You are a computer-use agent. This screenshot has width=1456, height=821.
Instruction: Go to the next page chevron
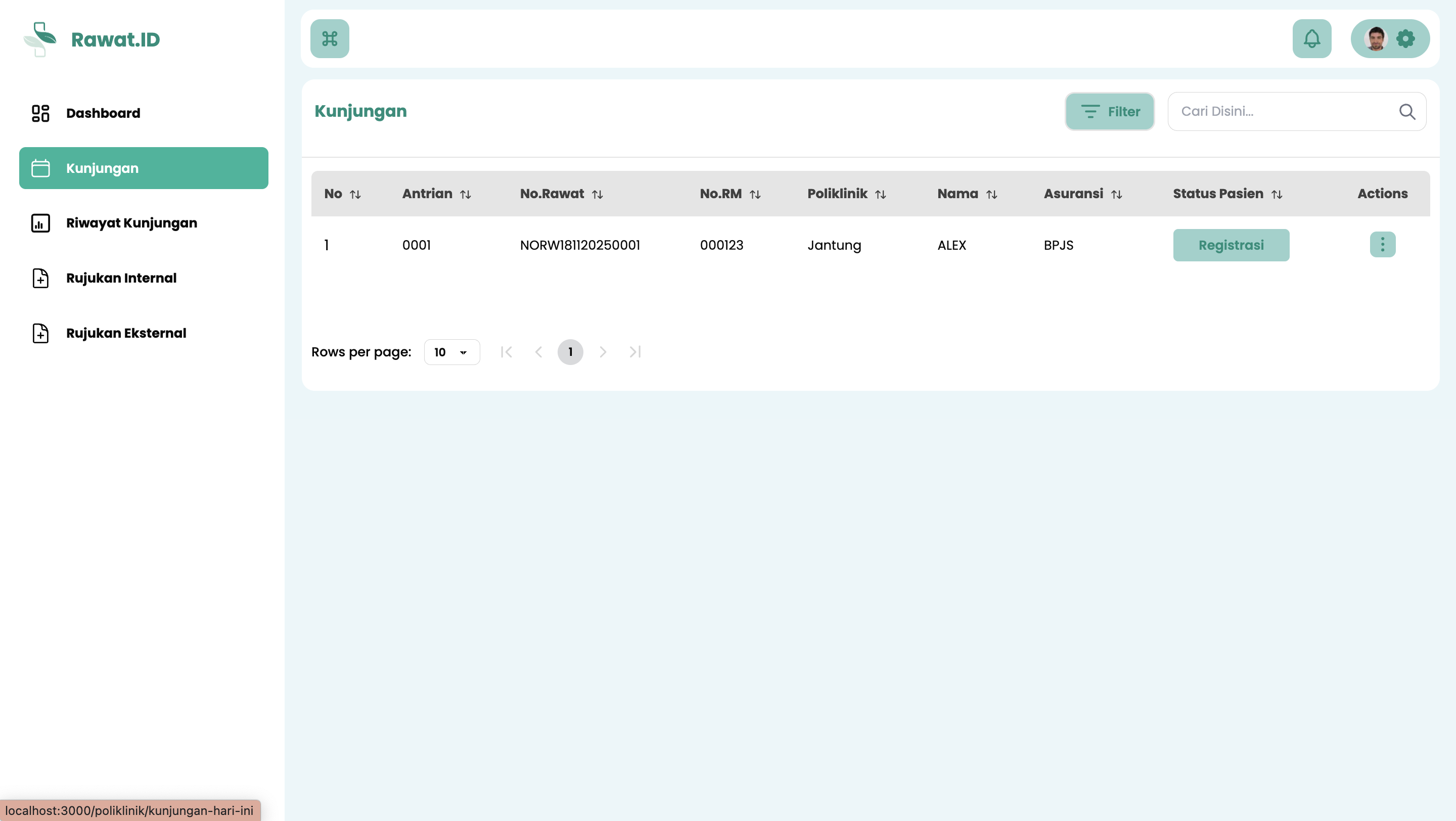(x=603, y=352)
